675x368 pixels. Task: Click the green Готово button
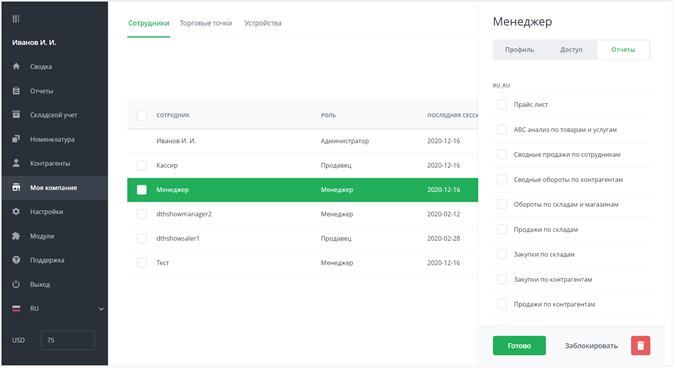519,346
